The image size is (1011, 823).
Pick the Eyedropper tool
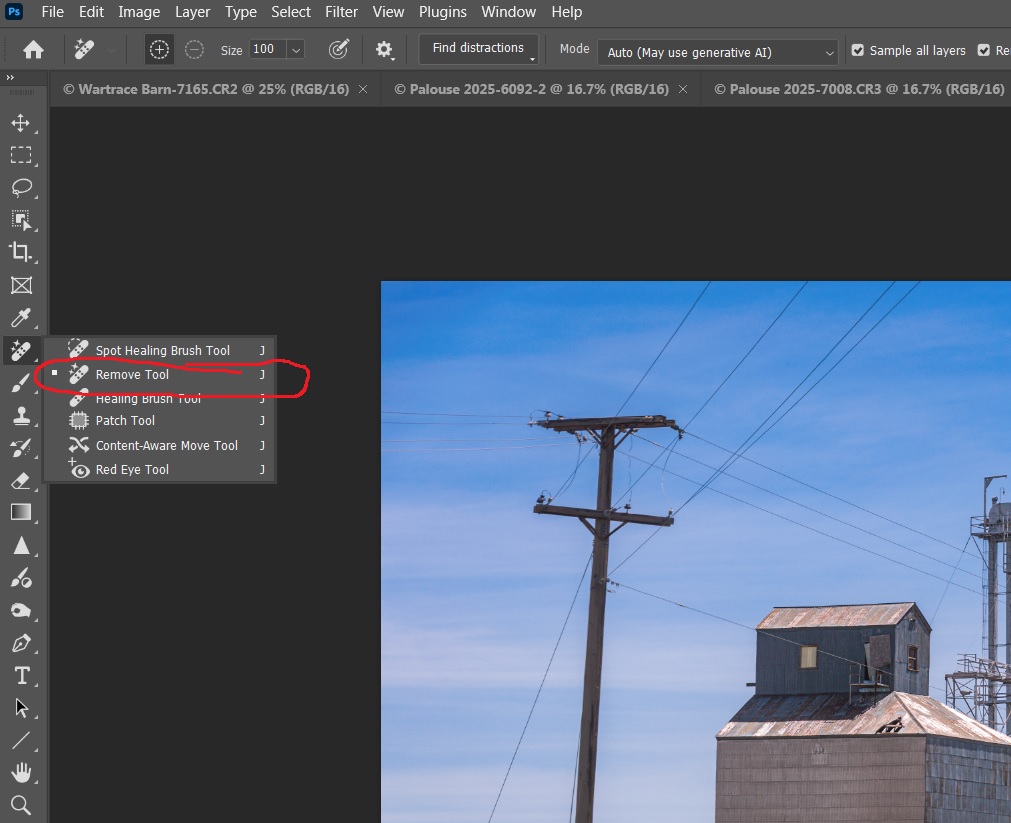(20, 318)
